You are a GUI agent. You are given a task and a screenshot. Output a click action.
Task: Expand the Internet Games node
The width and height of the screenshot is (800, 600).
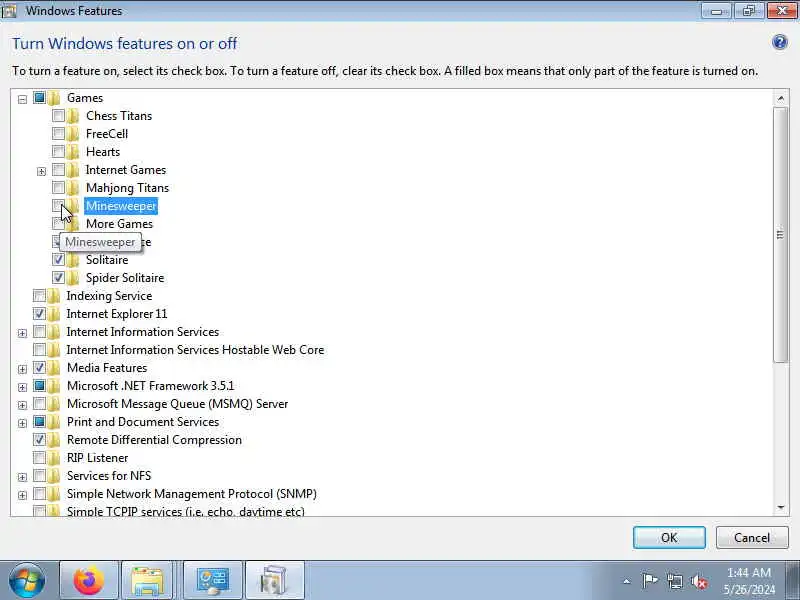pos(41,171)
